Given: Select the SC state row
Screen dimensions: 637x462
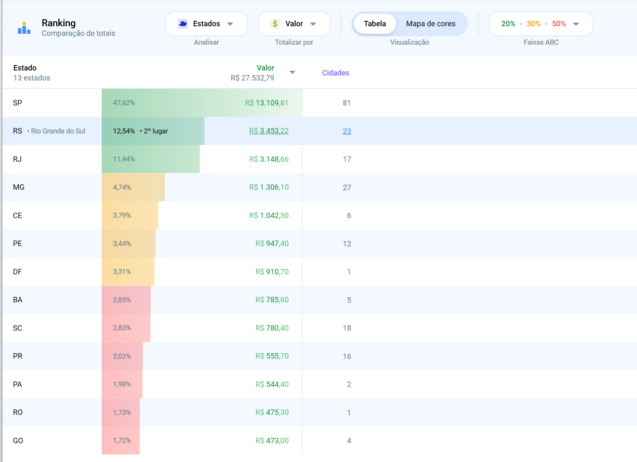Looking at the screenshot, I should (x=320, y=328).
